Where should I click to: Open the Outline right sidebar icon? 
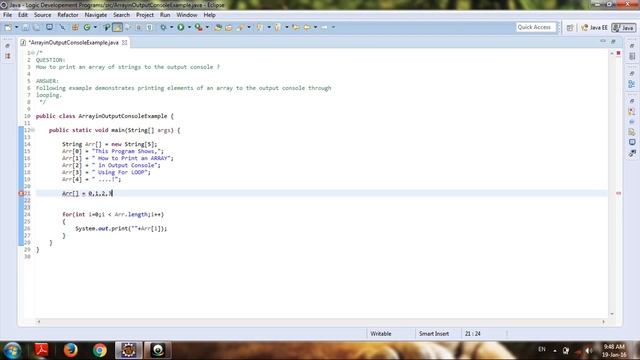click(632, 84)
